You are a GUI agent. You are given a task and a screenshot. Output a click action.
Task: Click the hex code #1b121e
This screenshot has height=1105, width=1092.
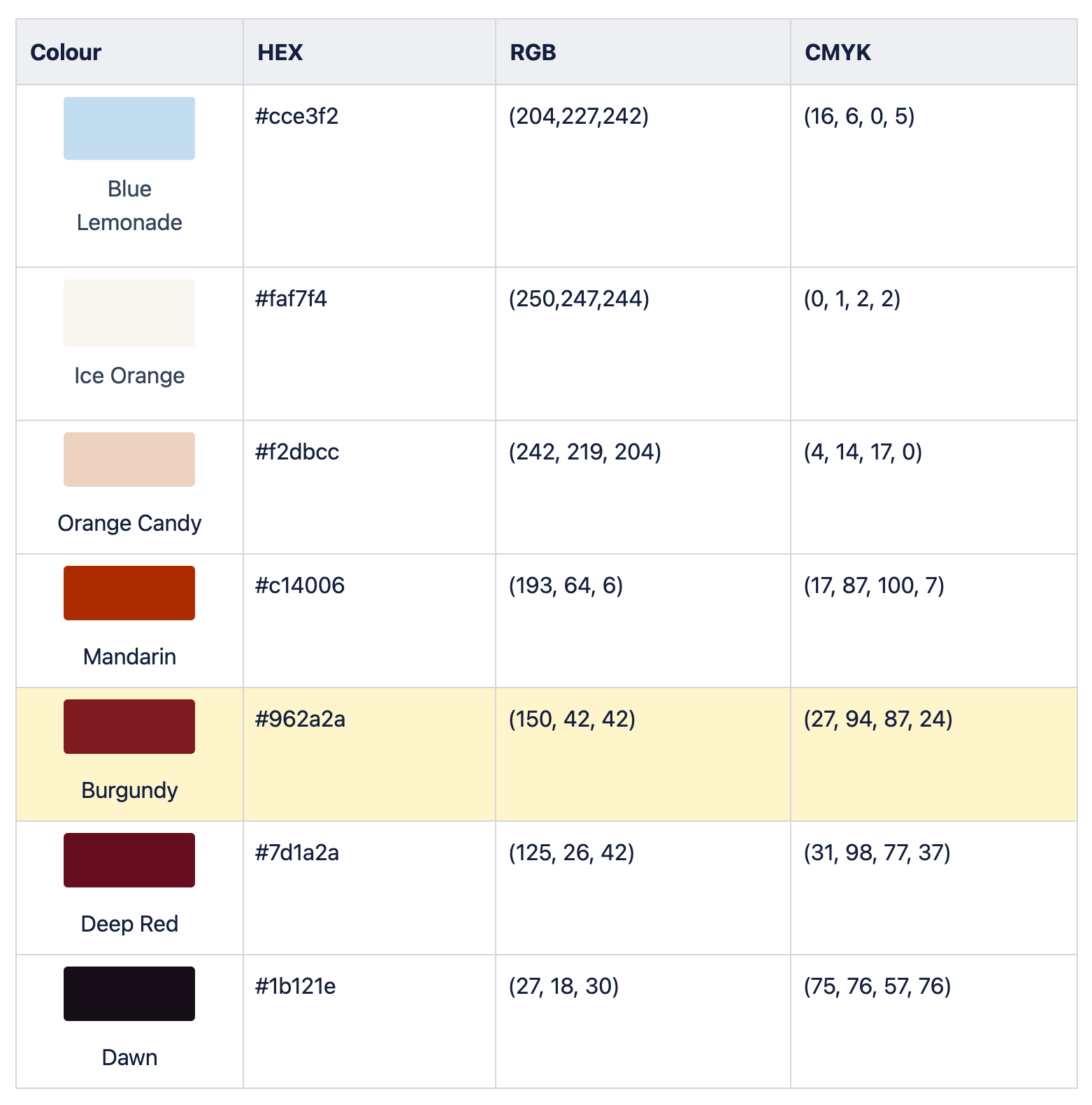click(296, 986)
